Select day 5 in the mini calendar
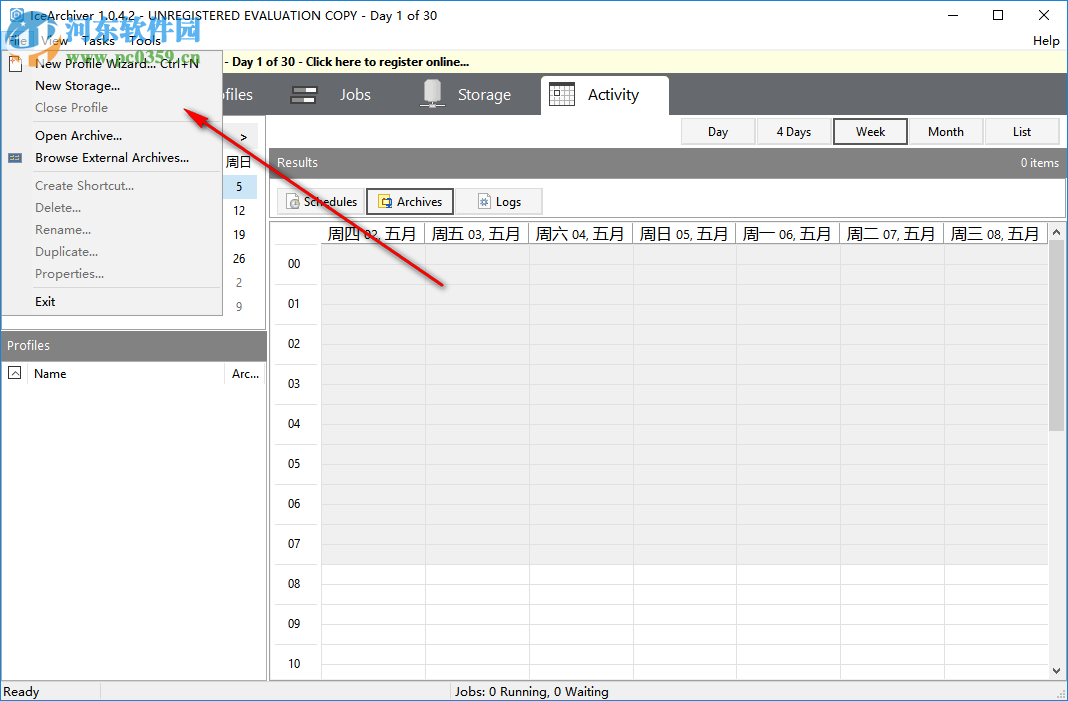Image resolution: width=1068 pixels, height=701 pixels. click(239, 187)
